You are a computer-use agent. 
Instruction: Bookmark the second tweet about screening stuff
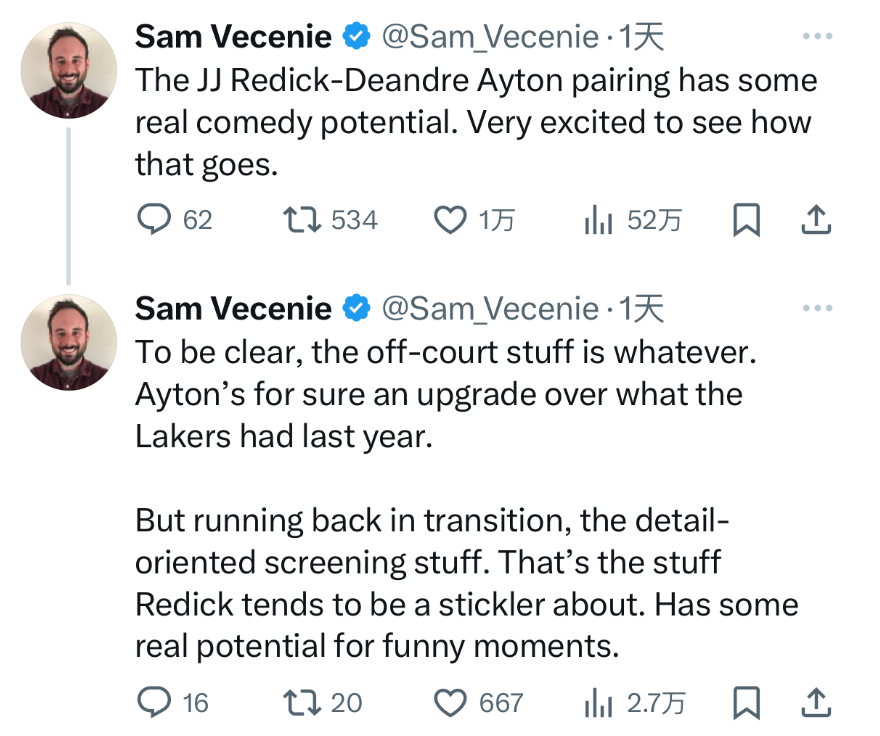pyautogui.click(x=746, y=703)
